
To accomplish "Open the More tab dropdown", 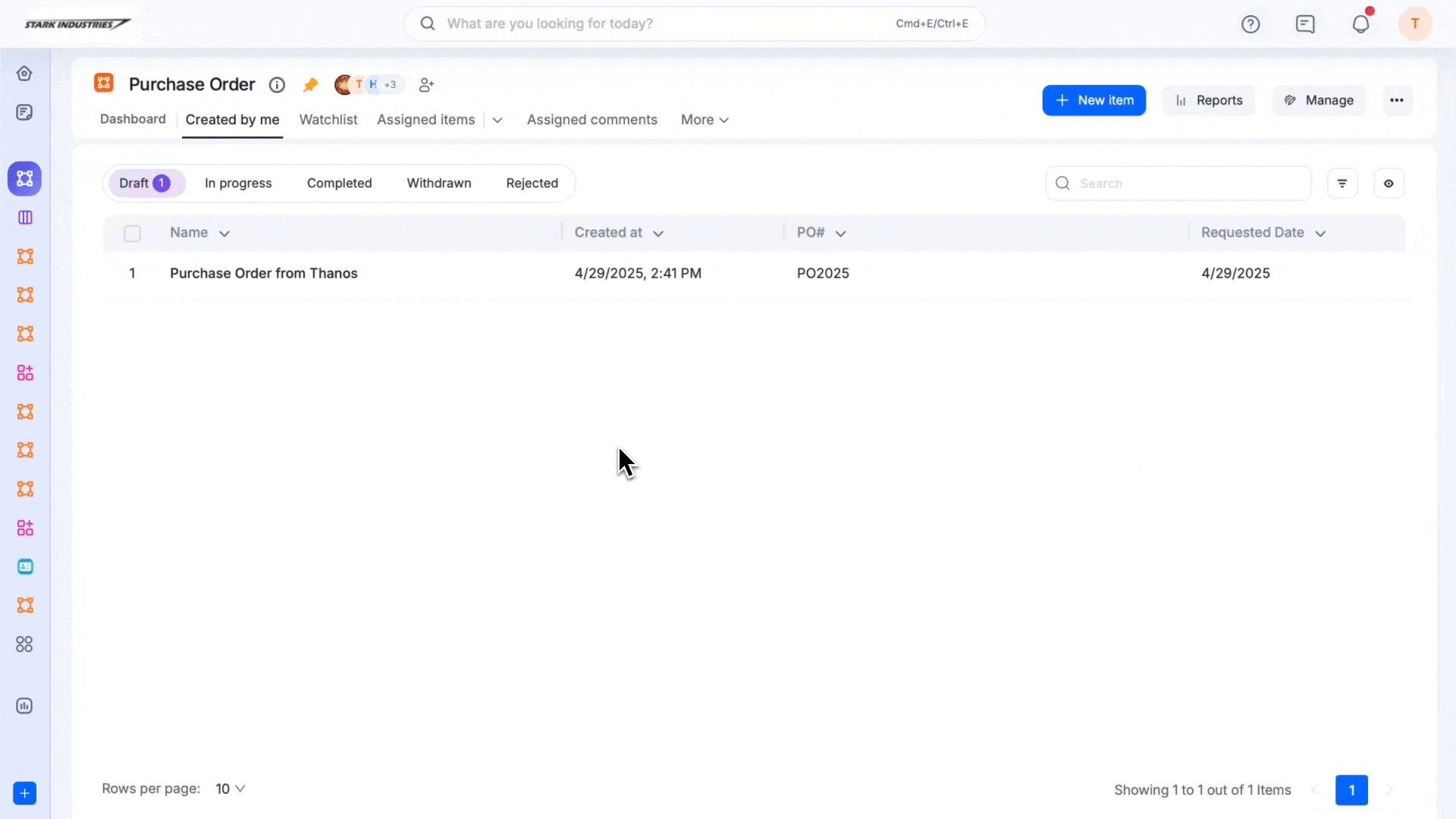I will (x=704, y=120).
